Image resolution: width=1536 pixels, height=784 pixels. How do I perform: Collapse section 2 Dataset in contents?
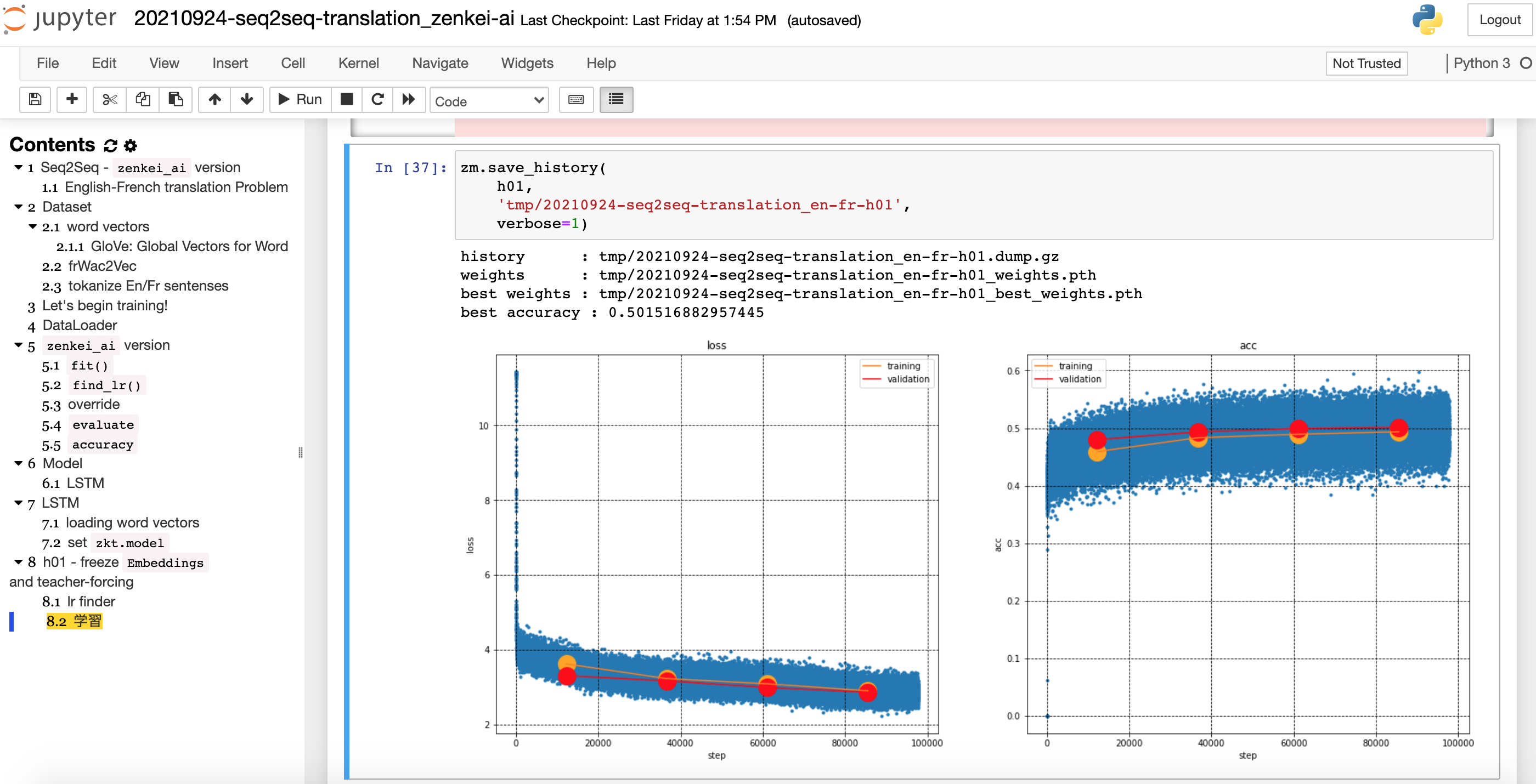[x=19, y=207]
